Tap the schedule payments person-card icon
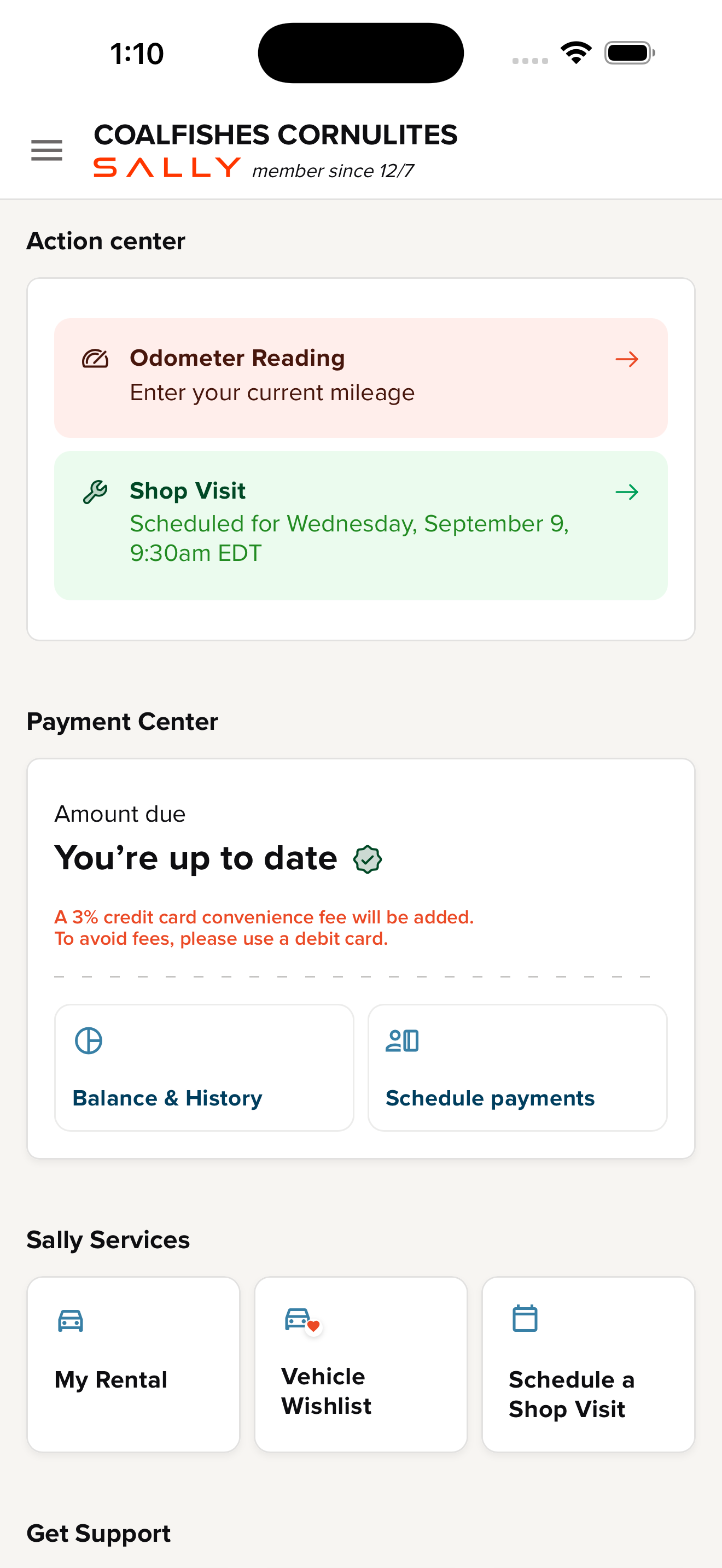The width and height of the screenshot is (722, 1568). pos(403,1040)
